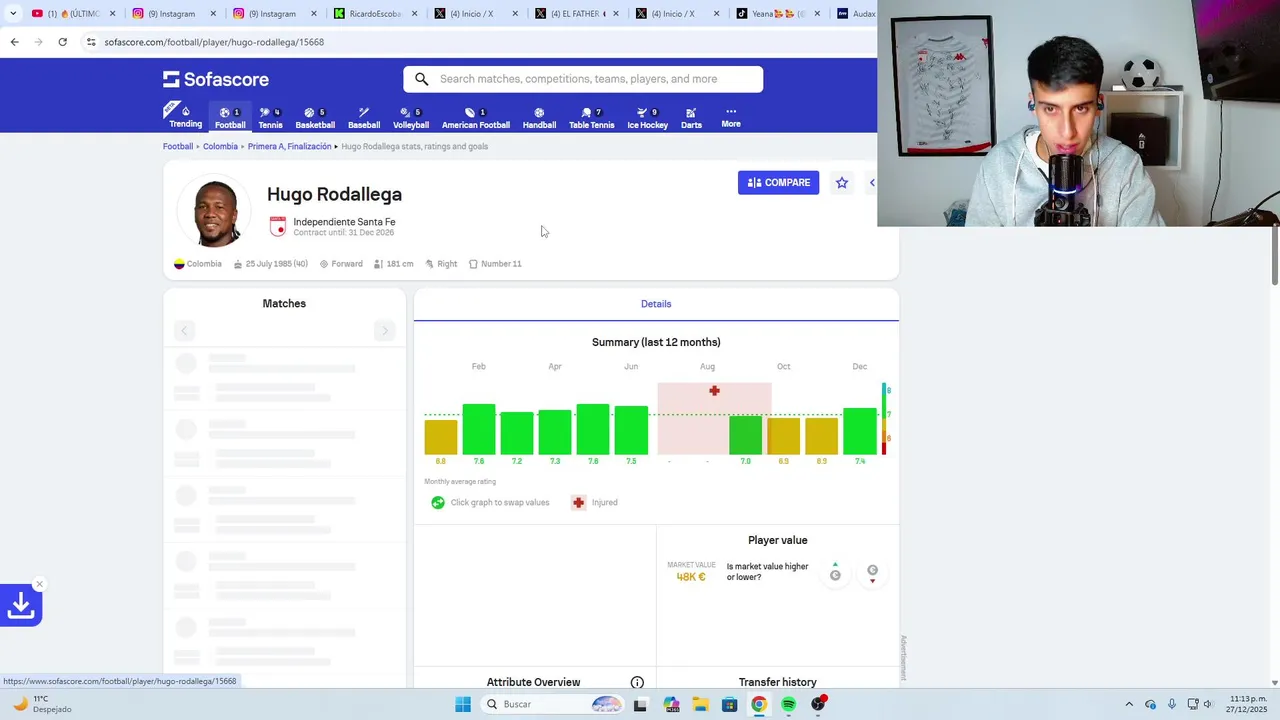This screenshot has height=720, width=1280.
Task: Vote market value lower
Action: (x=872, y=571)
